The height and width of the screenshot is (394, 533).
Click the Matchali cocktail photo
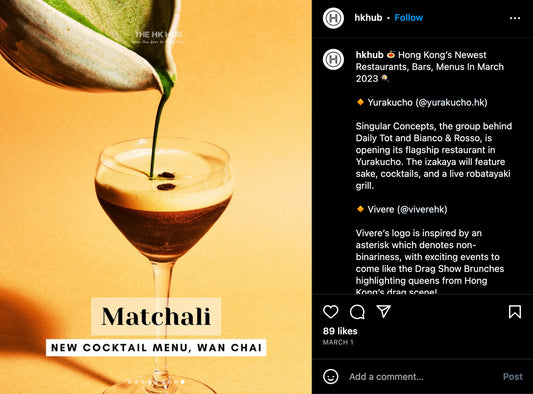tap(156, 197)
